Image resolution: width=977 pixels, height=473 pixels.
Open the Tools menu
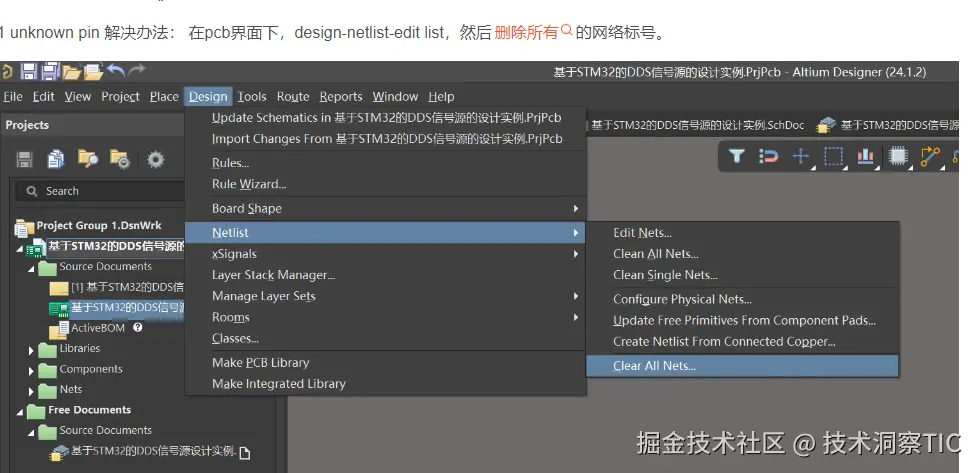point(252,97)
